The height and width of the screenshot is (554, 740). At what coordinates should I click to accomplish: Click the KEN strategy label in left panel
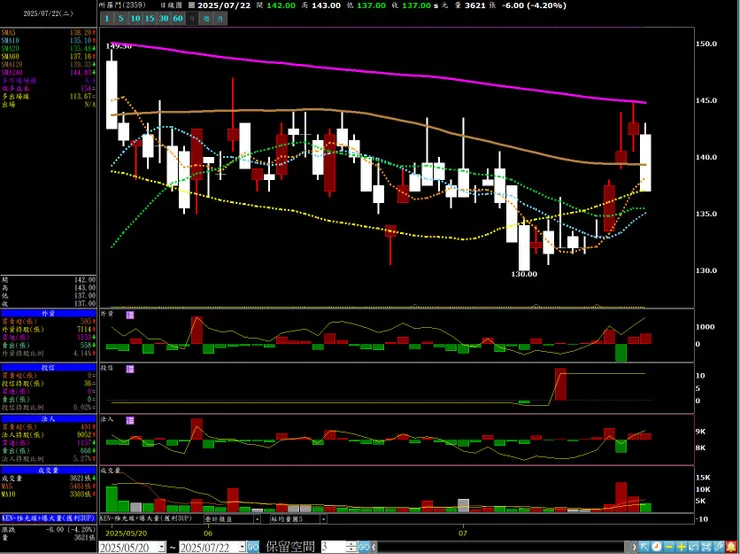pyautogui.click(x=48, y=518)
